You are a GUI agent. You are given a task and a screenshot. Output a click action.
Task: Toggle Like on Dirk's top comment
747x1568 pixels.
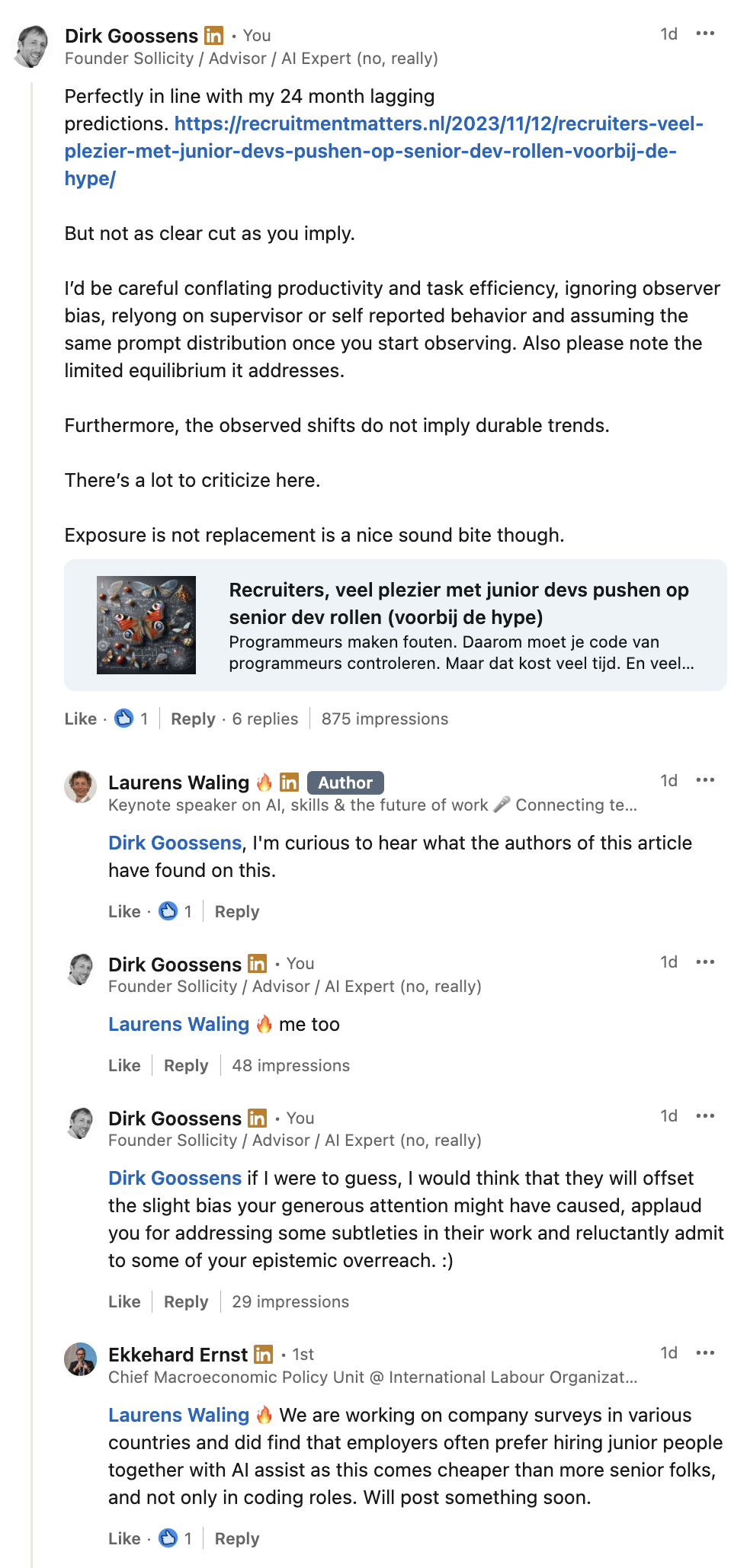pyautogui.click(x=80, y=718)
